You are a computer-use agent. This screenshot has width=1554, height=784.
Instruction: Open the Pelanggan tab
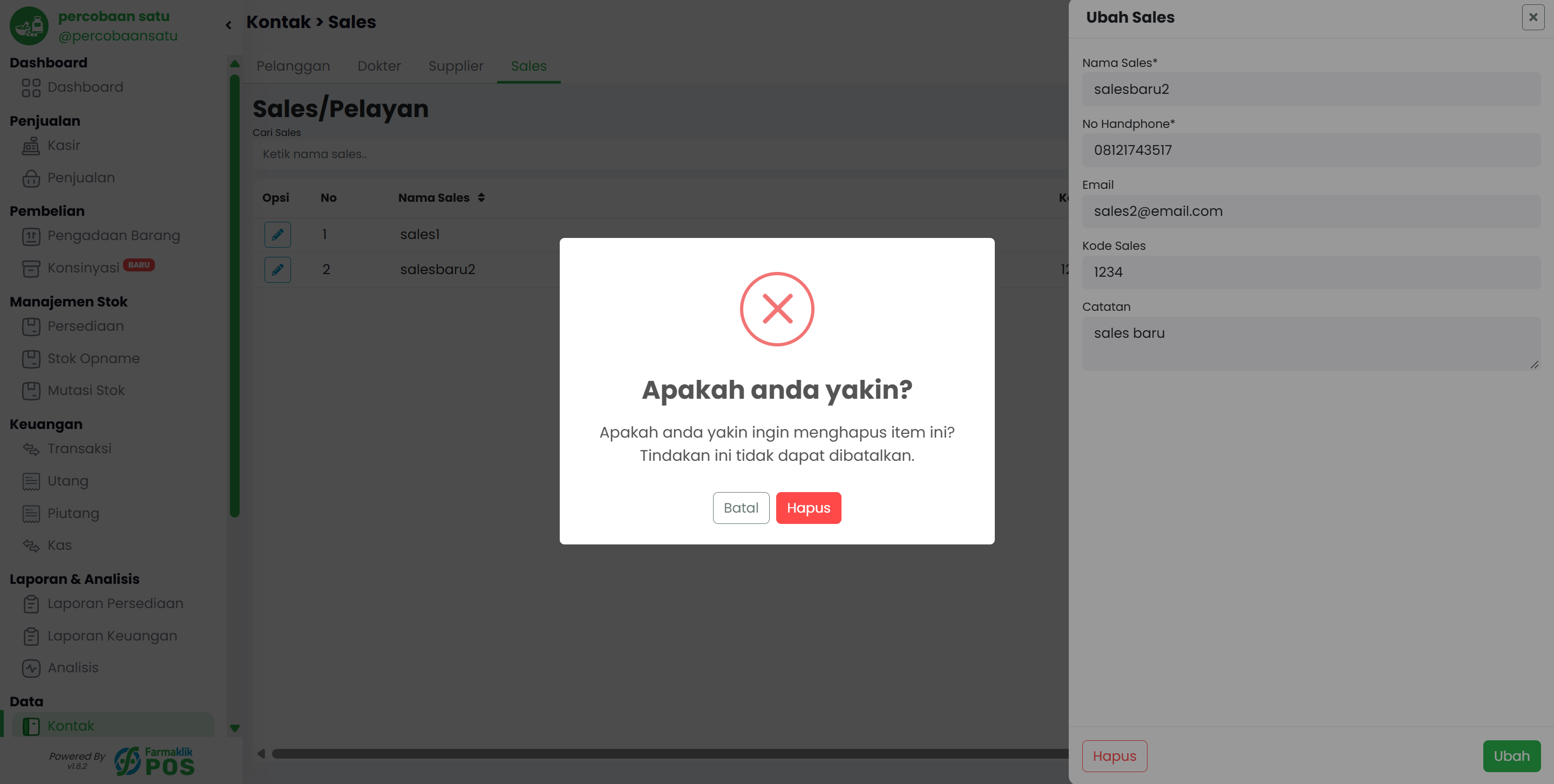point(293,66)
